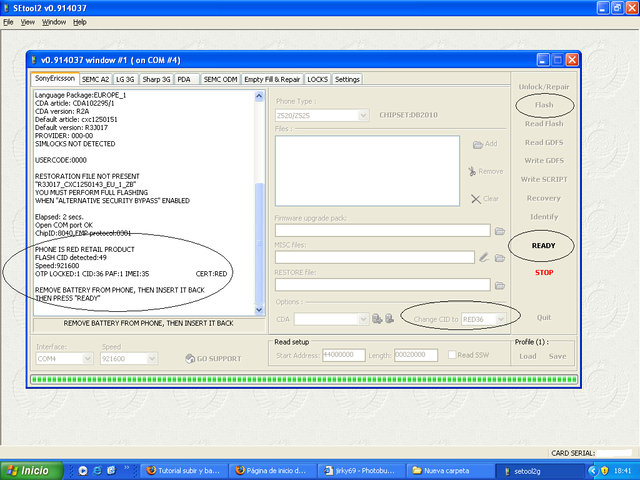Browse RESTORE file folder icon
This screenshot has width=640, height=480.
click(x=500, y=285)
